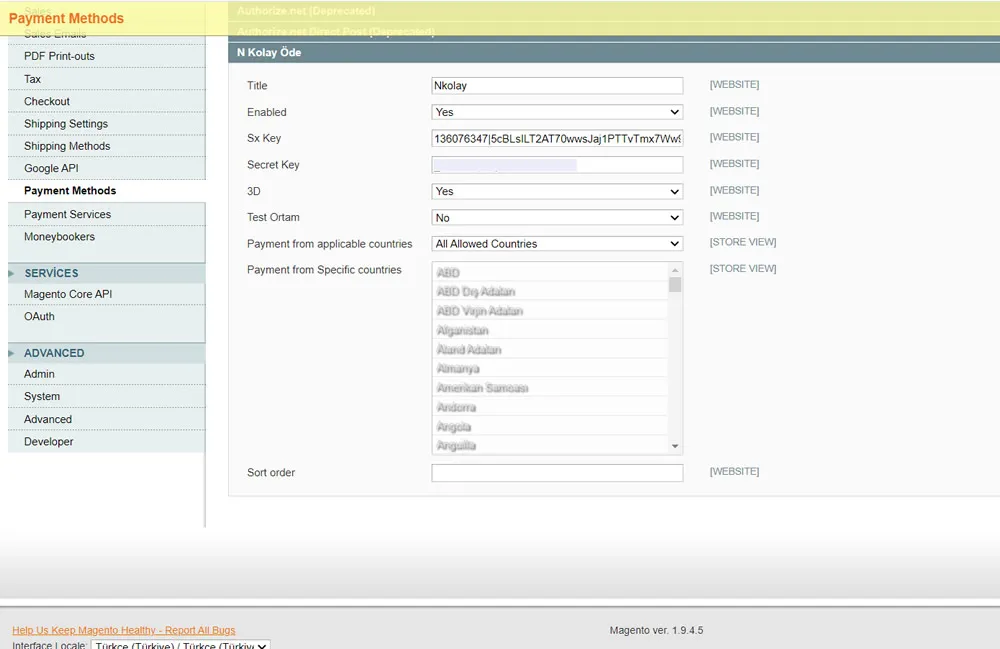Collapse the ADVANCED section arrow icon
Screen dimensions: 1000x649
(13, 353)
